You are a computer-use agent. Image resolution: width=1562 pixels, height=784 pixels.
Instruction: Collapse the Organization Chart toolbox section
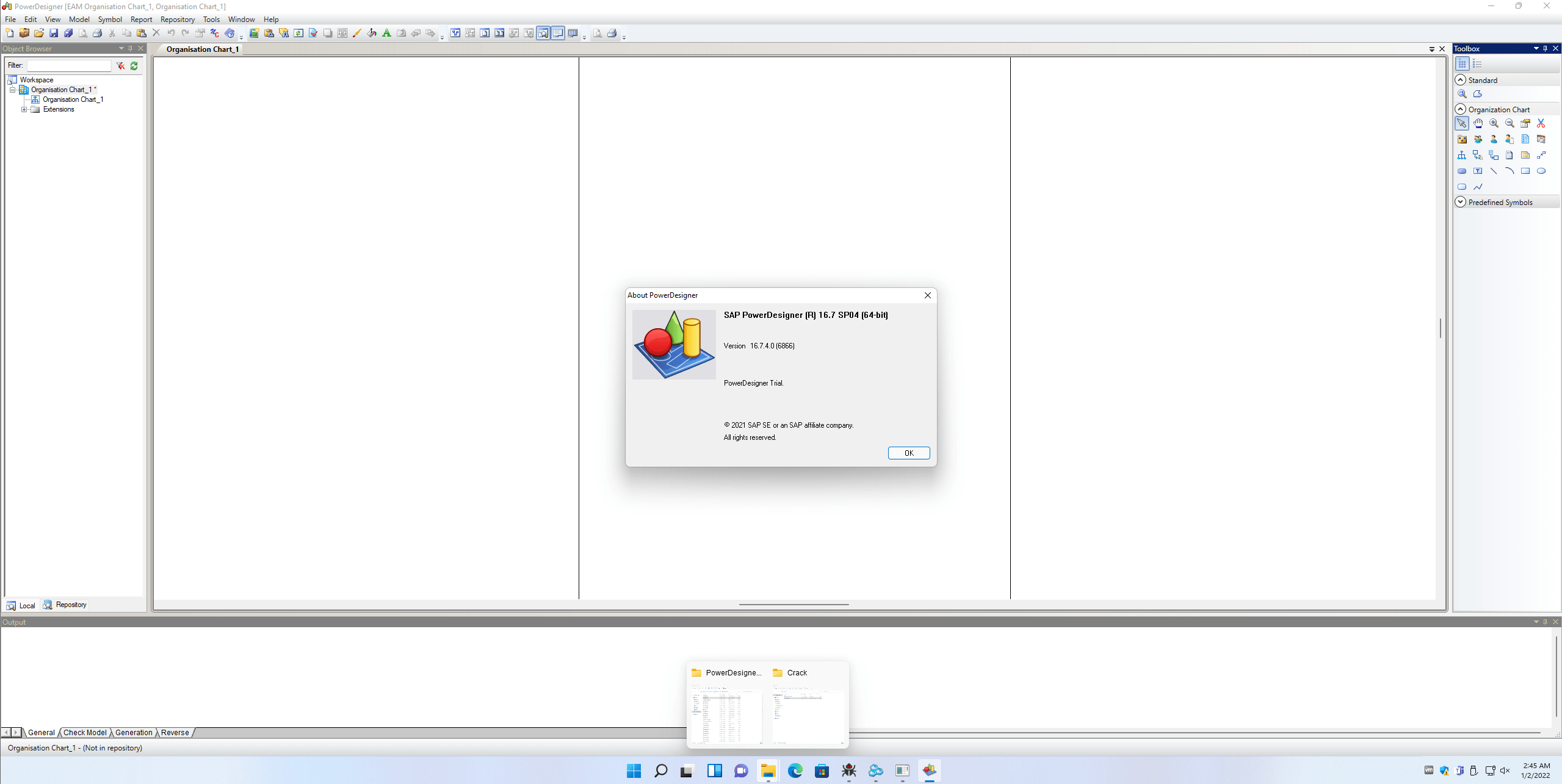pos(1461,109)
